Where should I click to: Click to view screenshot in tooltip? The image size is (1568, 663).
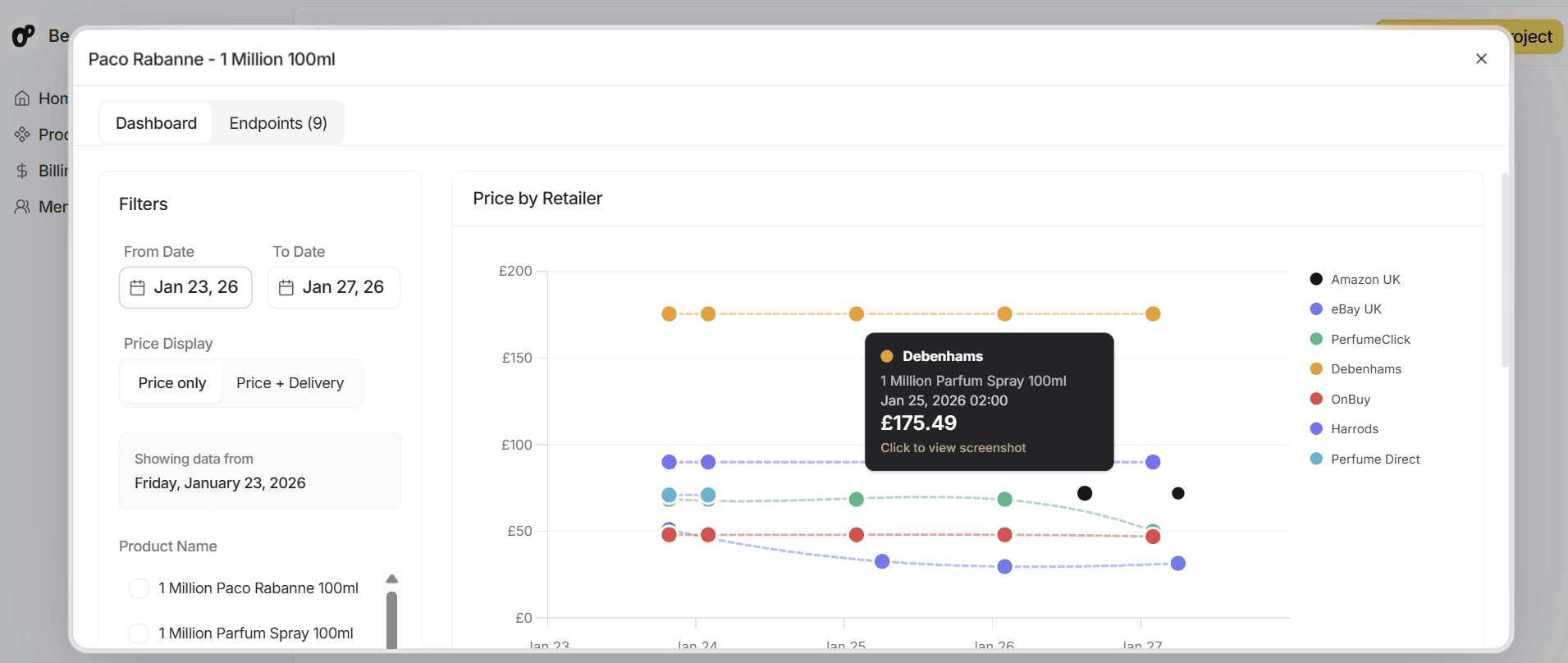coord(953,448)
